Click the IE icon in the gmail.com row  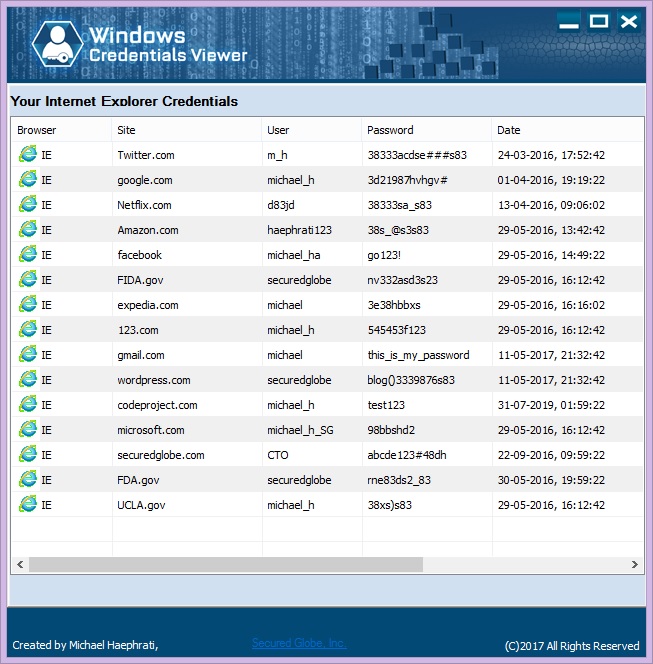point(28,354)
